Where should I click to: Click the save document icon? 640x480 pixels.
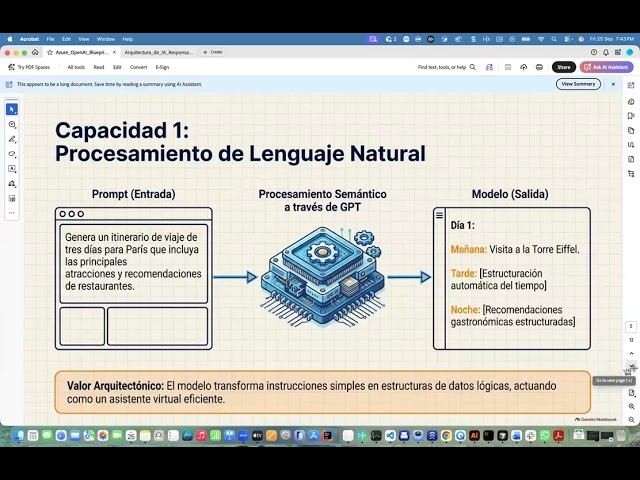pyautogui.click(x=508, y=67)
